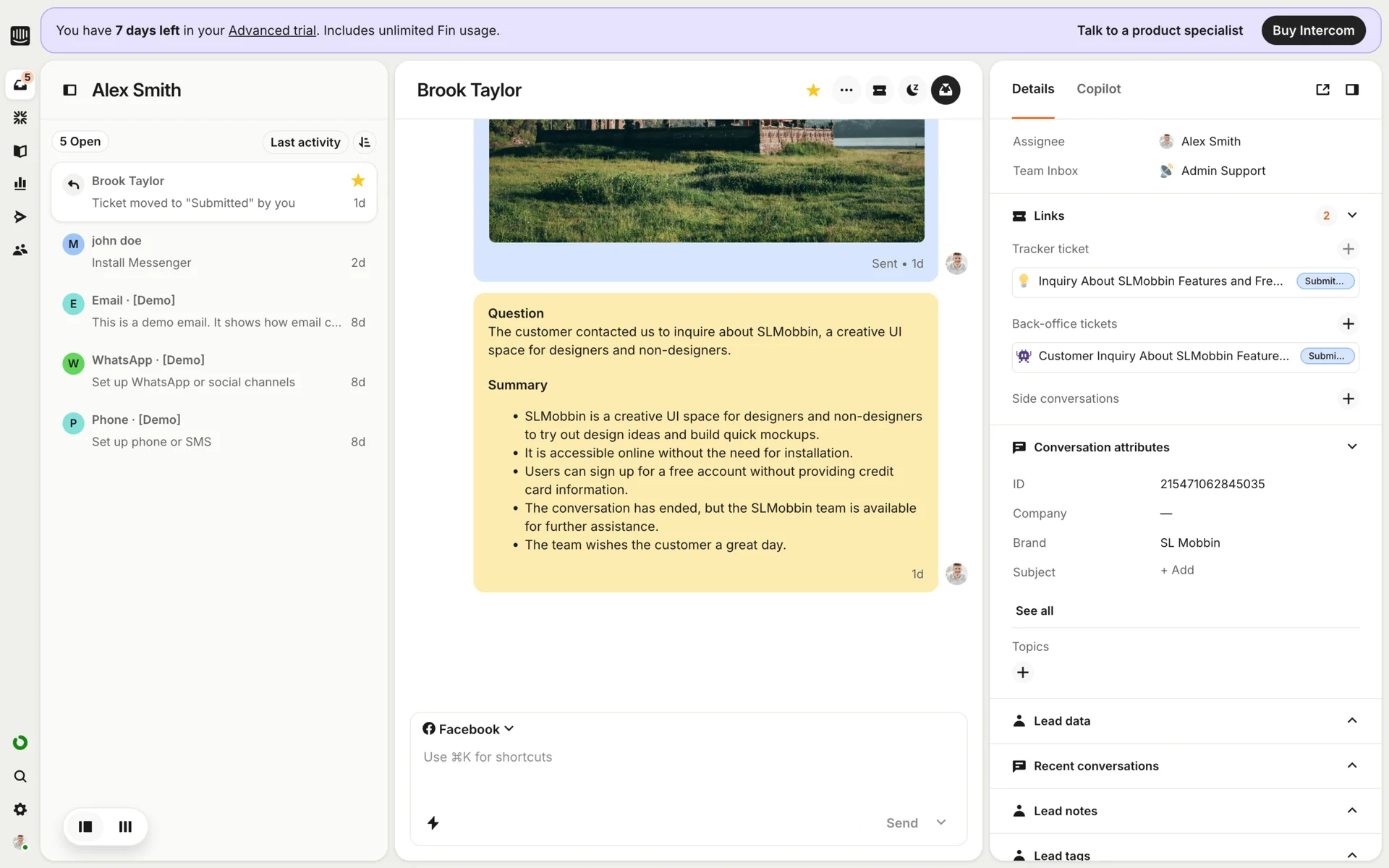Click the Buy Intercom button
This screenshot has width=1389, height=868.
point(1312,30)
